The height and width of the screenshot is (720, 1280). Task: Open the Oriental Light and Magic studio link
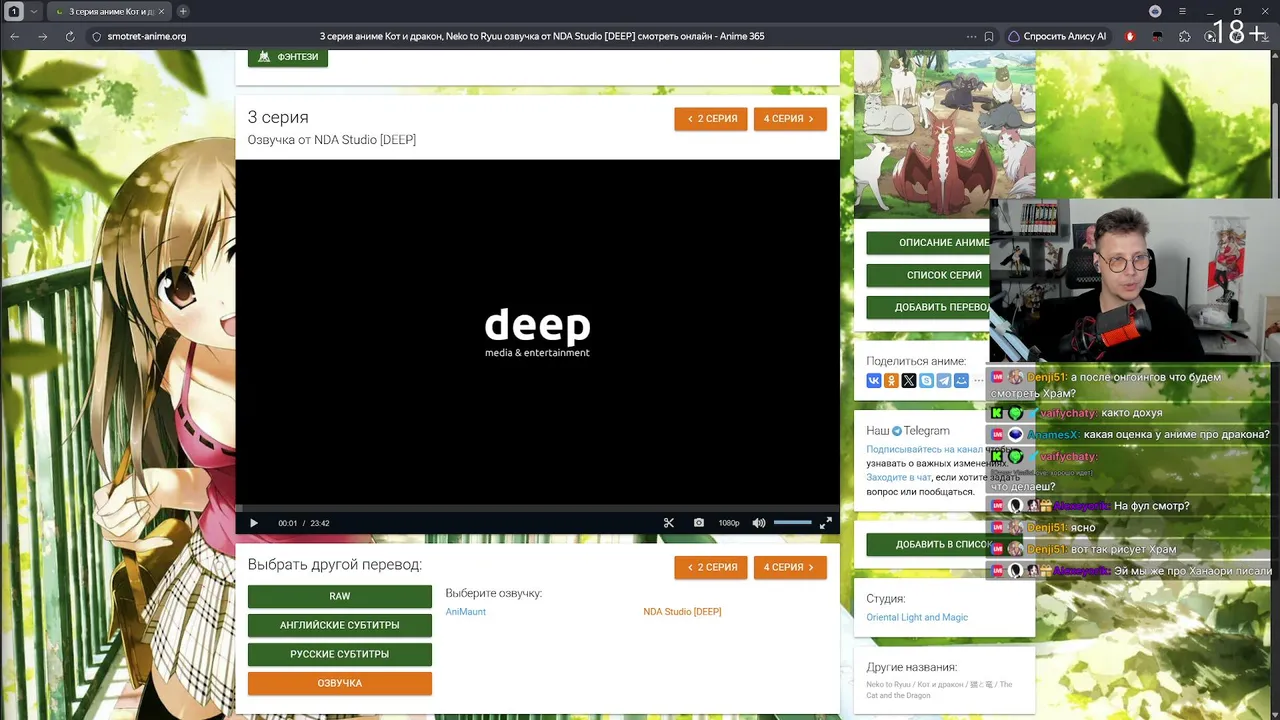tap(917, 618)
